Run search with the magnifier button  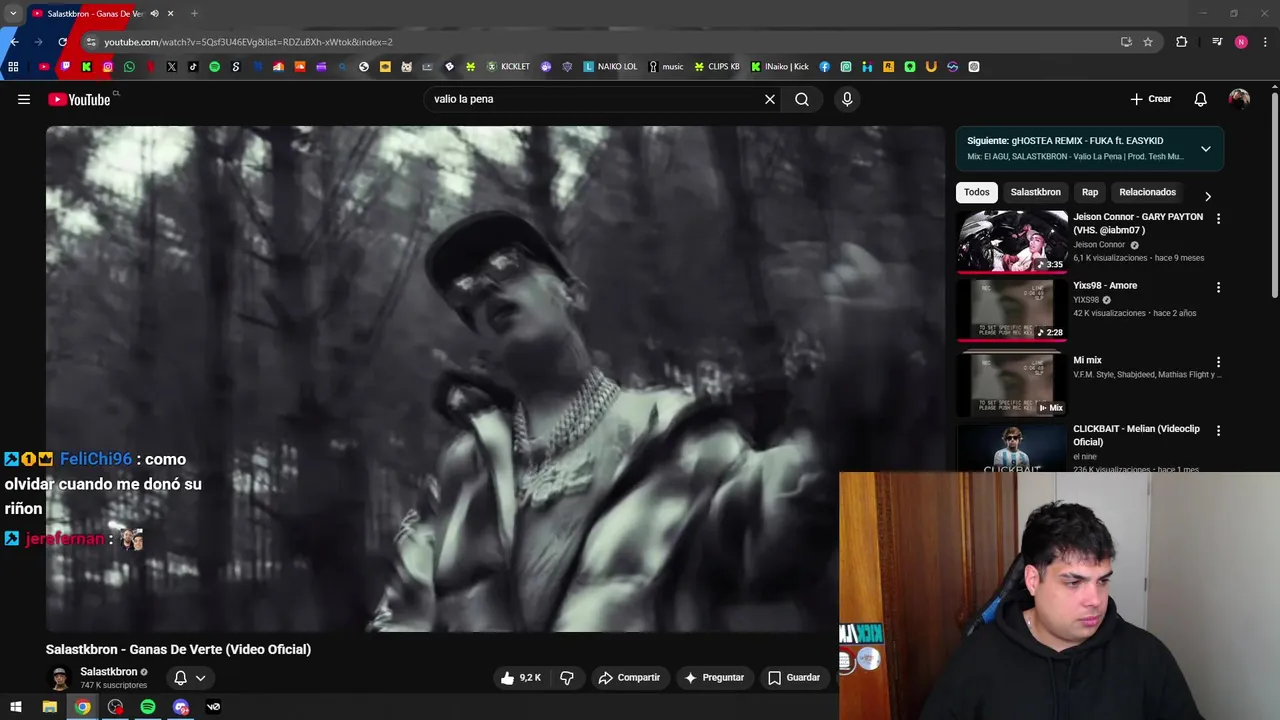(802, 99)
